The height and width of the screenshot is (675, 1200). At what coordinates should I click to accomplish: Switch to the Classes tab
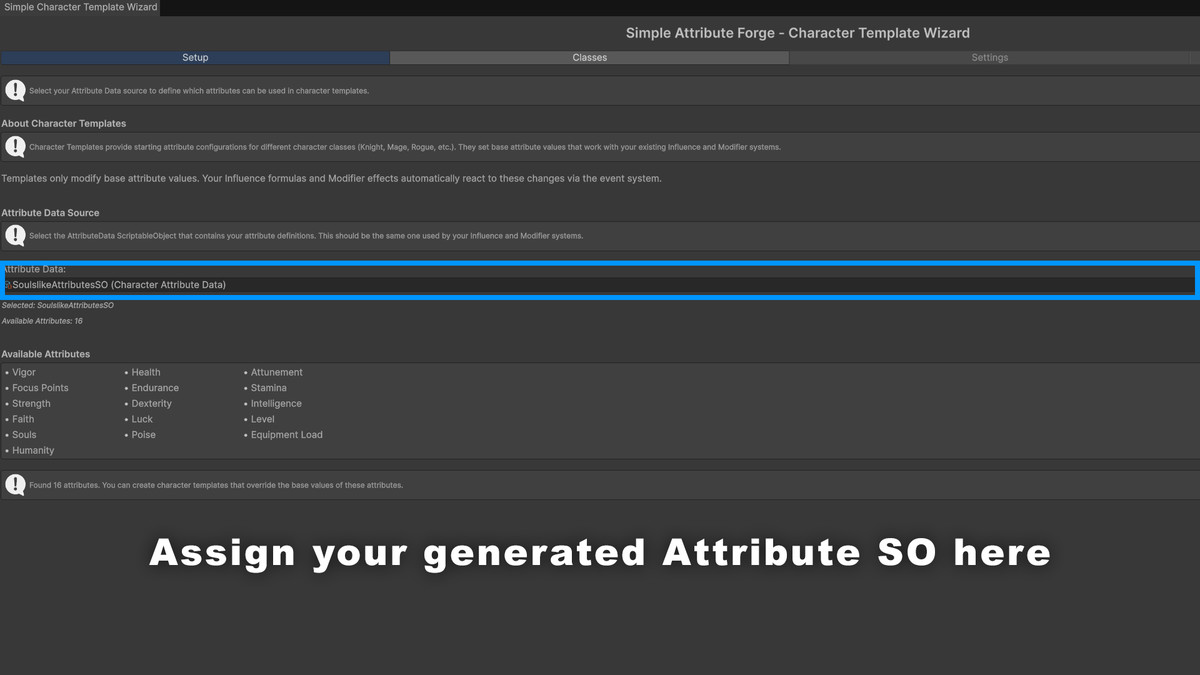pos(589,57)
